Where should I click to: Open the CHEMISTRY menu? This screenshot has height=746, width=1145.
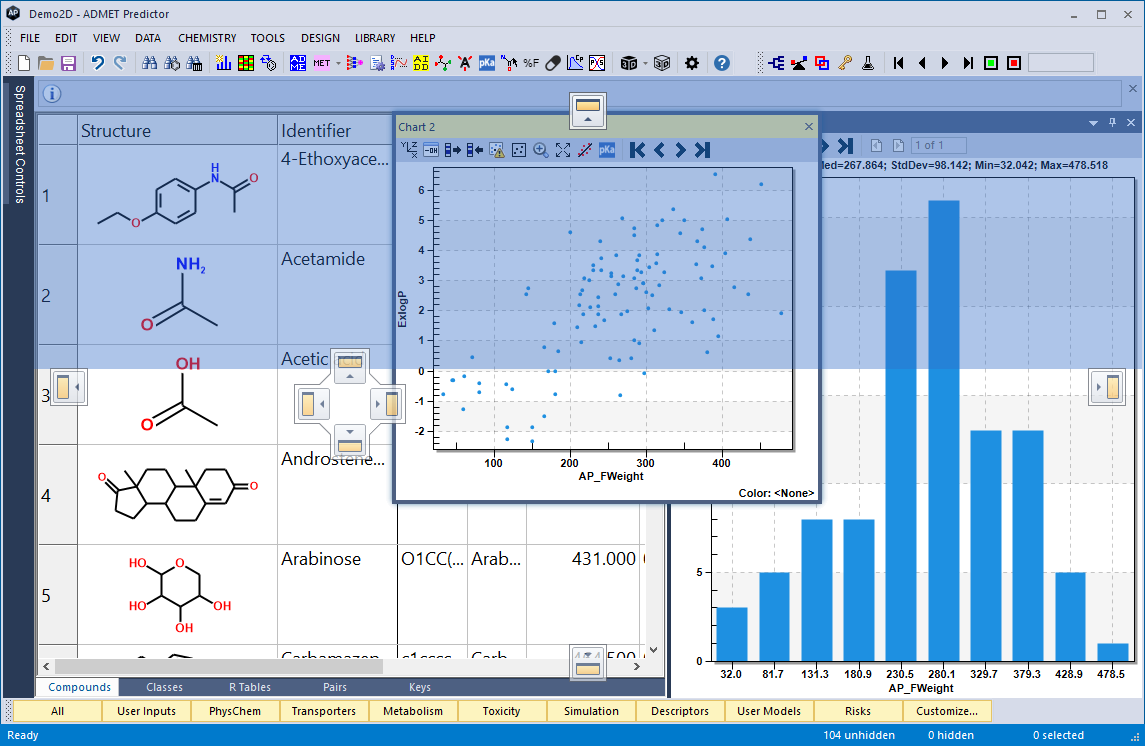click(x=207, y=38)
